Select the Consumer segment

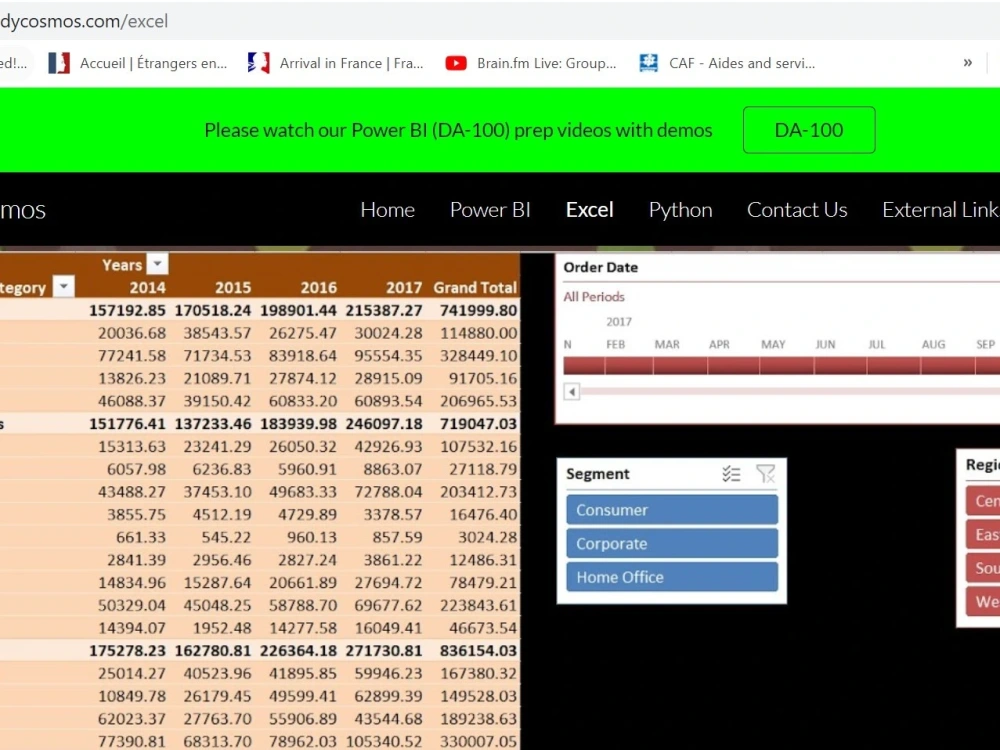point(672,510)
